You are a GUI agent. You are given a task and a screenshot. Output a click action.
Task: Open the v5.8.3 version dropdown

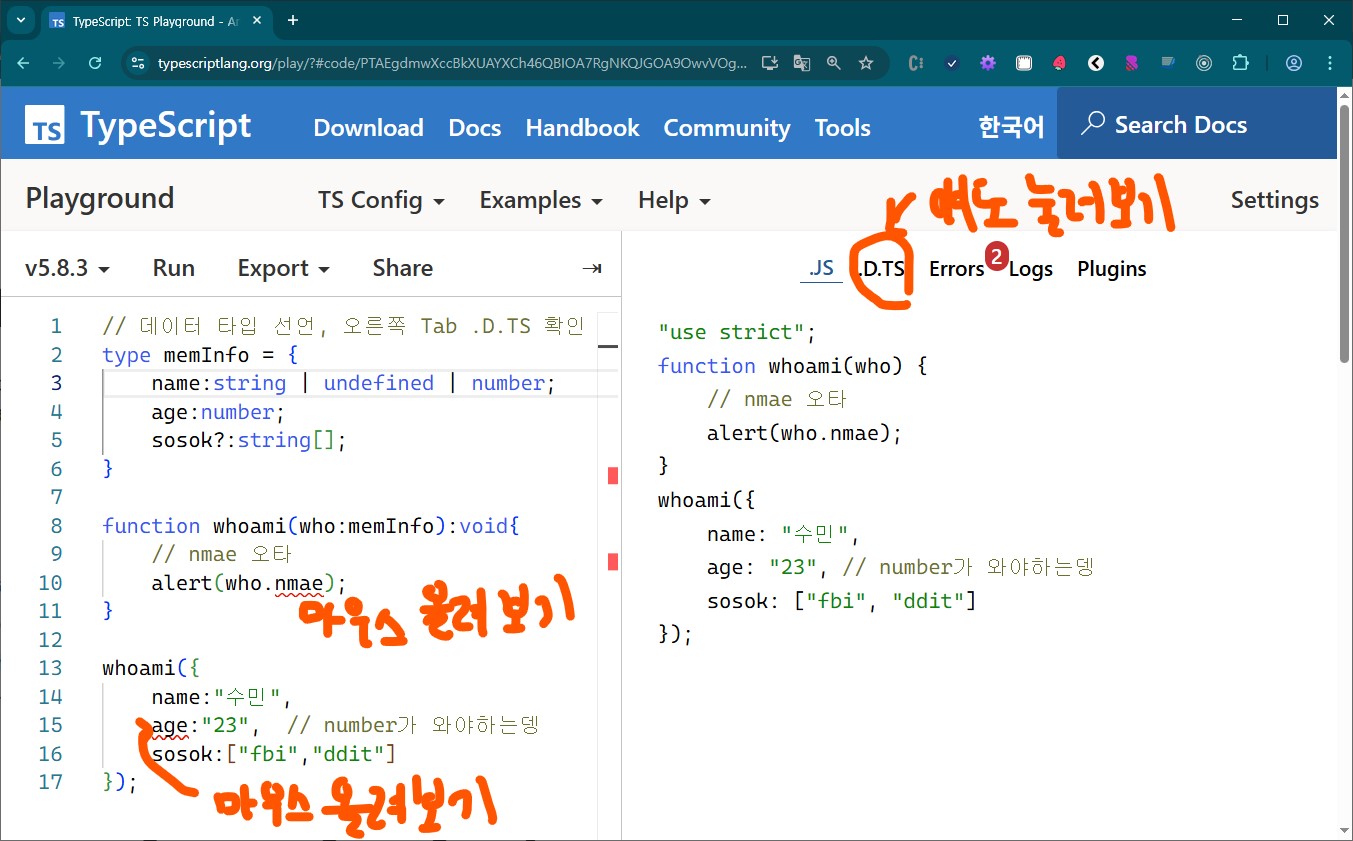coord(67,268)
